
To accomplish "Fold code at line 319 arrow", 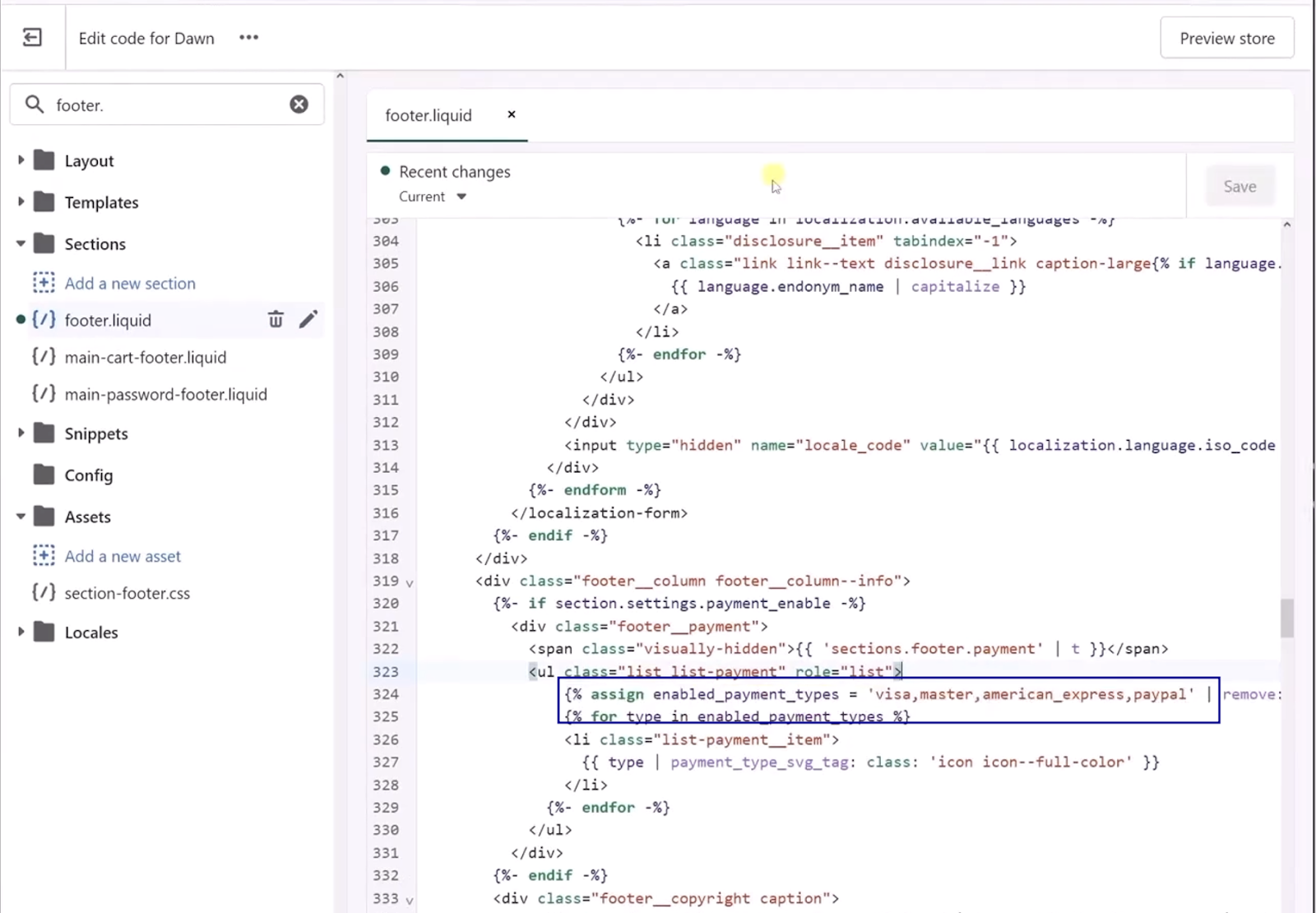I will coord(410,582).
